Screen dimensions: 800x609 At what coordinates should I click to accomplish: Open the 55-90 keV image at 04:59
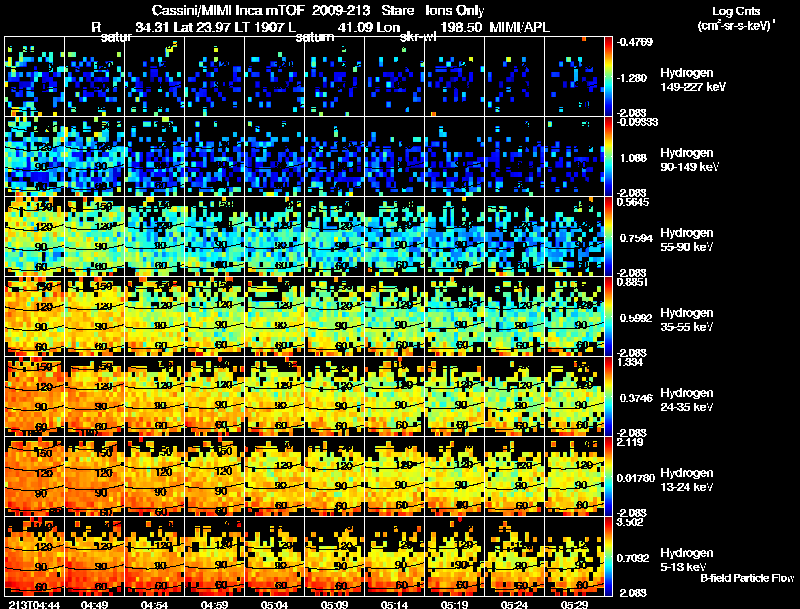[215, 236]
